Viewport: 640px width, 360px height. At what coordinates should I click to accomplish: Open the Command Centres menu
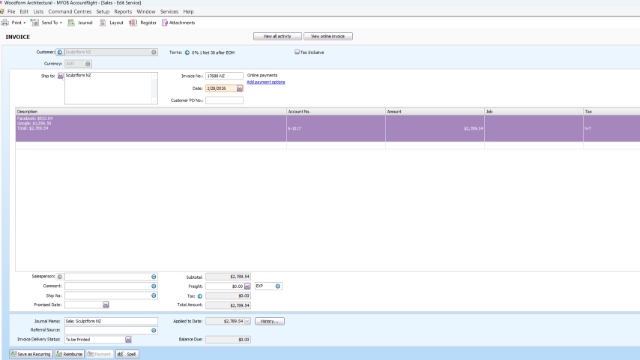click(x=70, y=11)
